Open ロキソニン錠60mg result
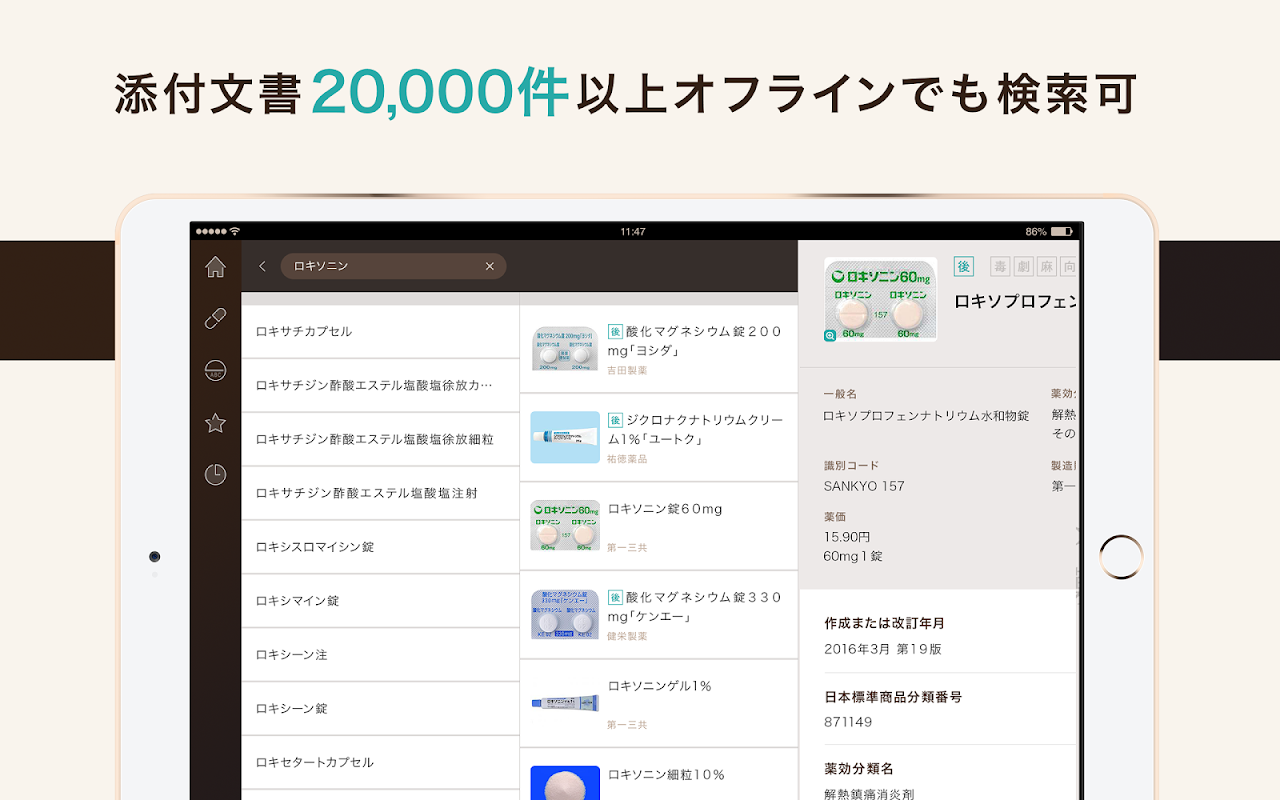Viewport: 1280px width, 800px height. pyautogui.click(x=659, y=526)
